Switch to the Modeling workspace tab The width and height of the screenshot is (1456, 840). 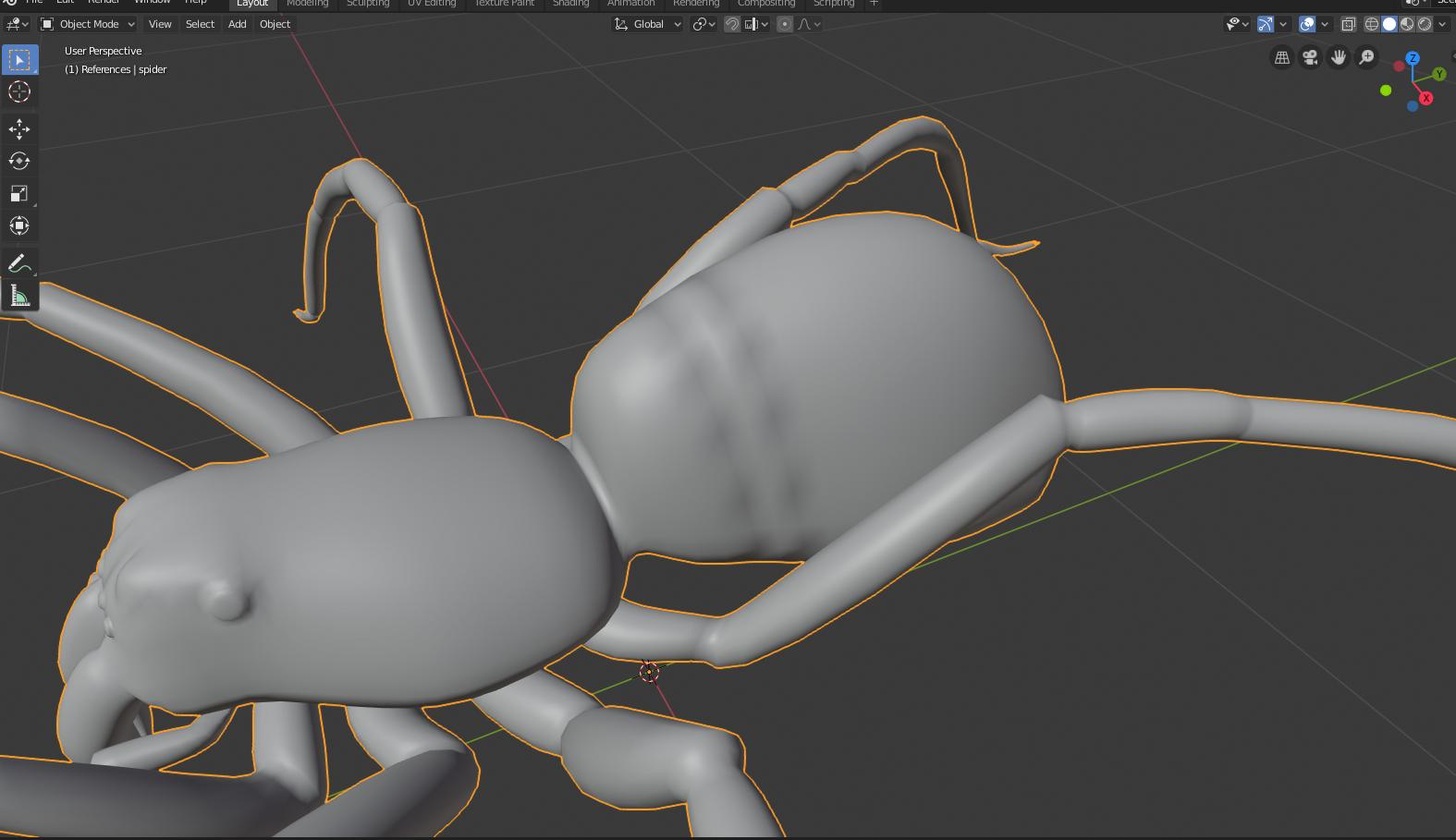[x=307, y=4]
